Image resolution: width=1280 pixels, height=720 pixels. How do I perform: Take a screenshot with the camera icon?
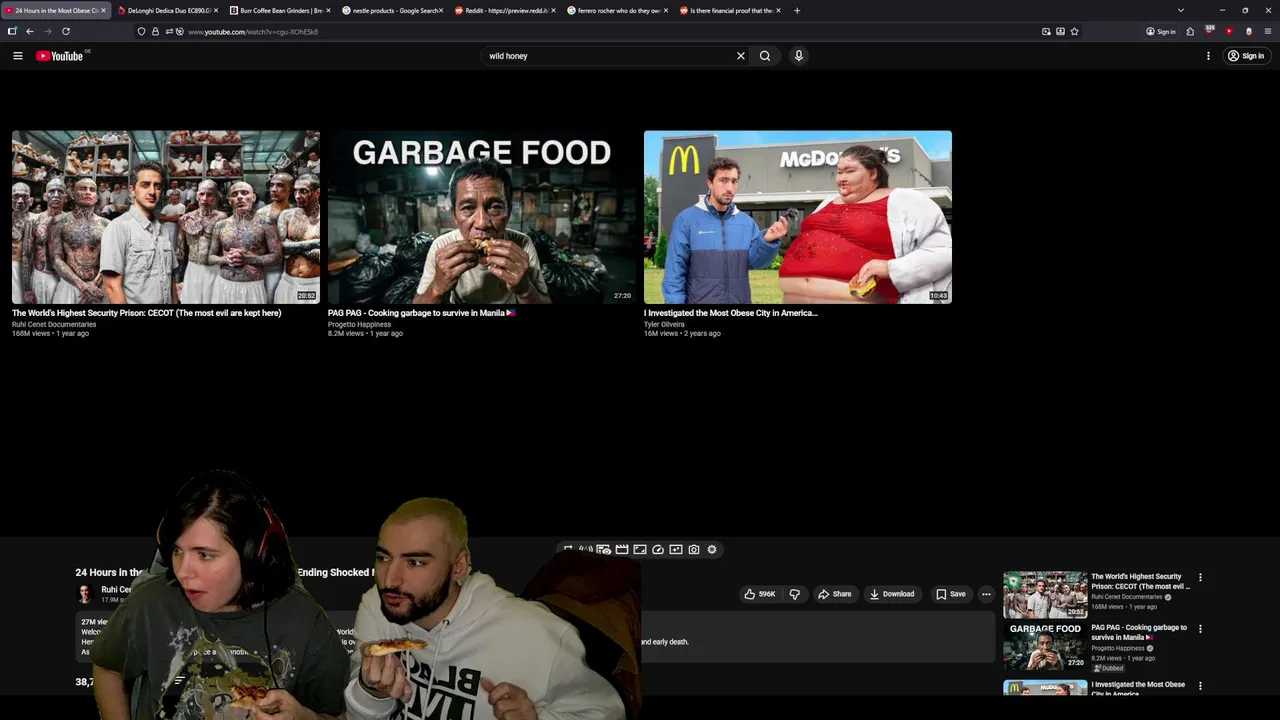tap(694, 550)
